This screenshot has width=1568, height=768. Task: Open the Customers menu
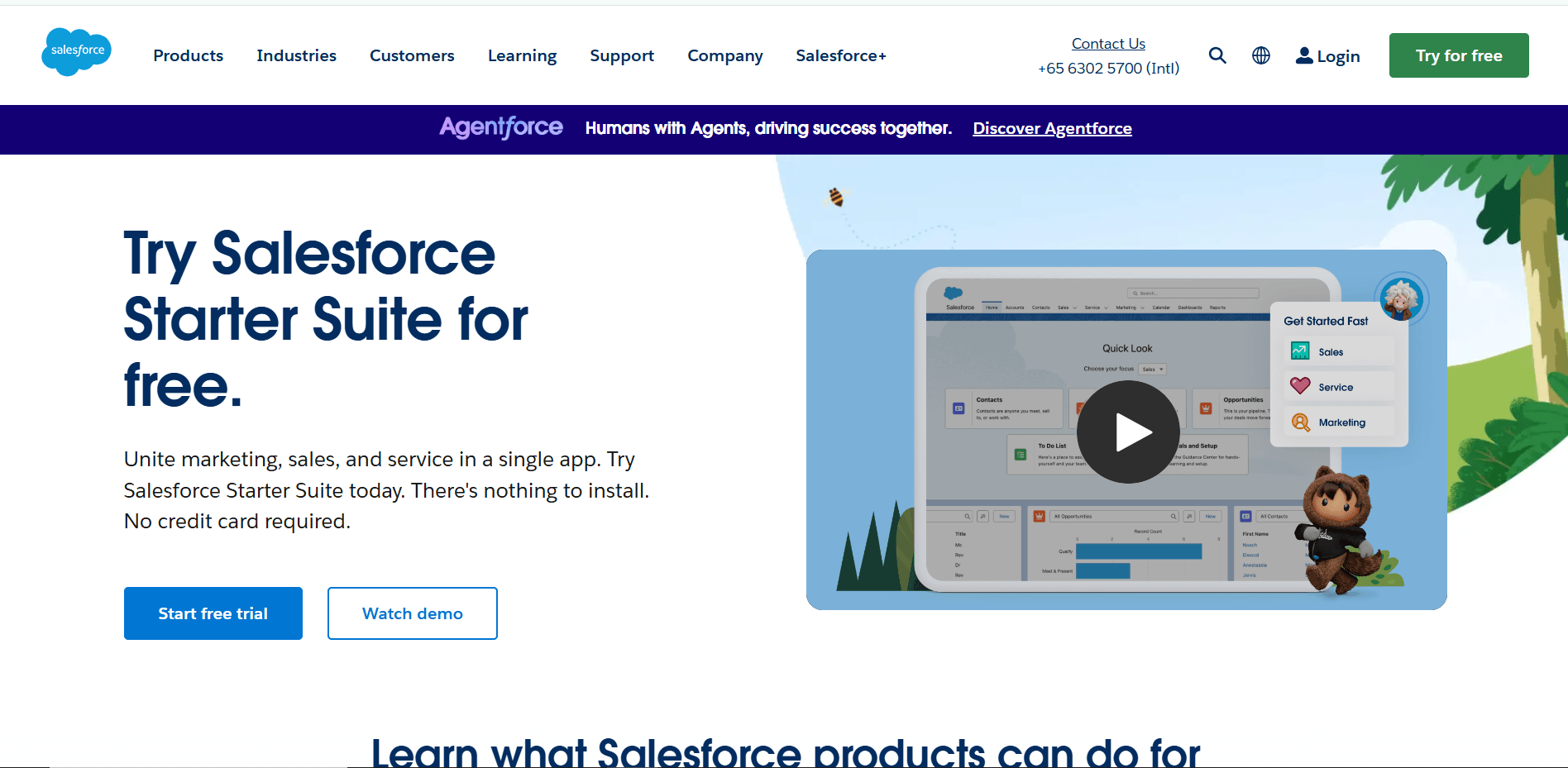click(x=412, y=55)
